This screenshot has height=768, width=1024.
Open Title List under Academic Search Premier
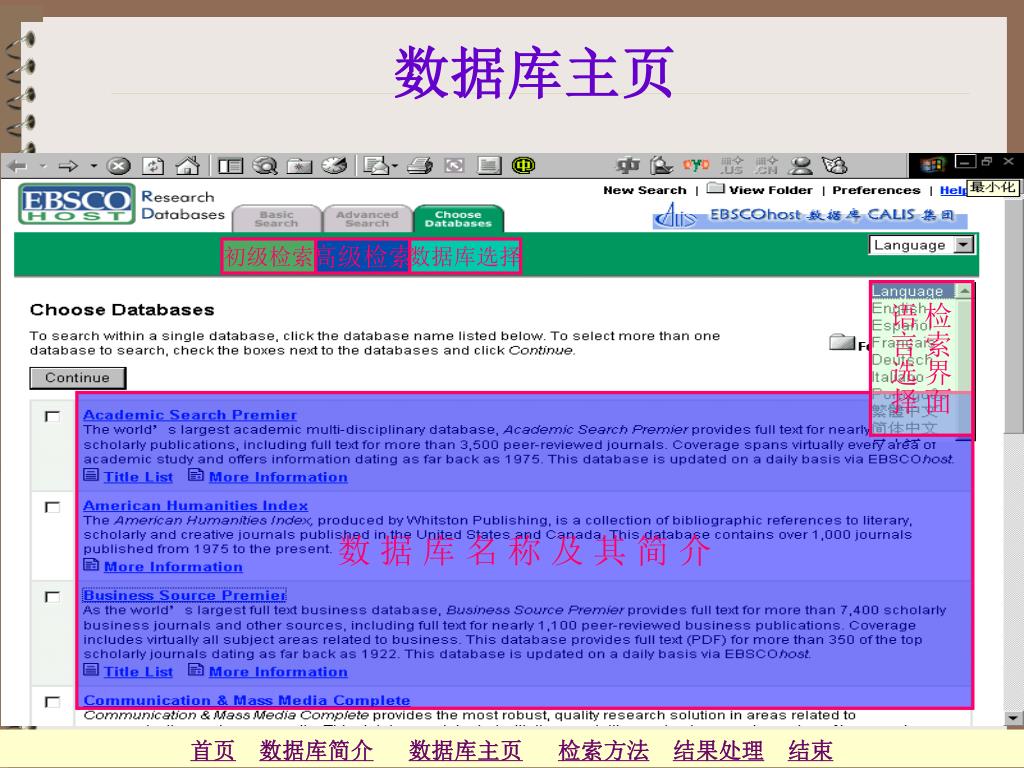[x=138, y=477]
